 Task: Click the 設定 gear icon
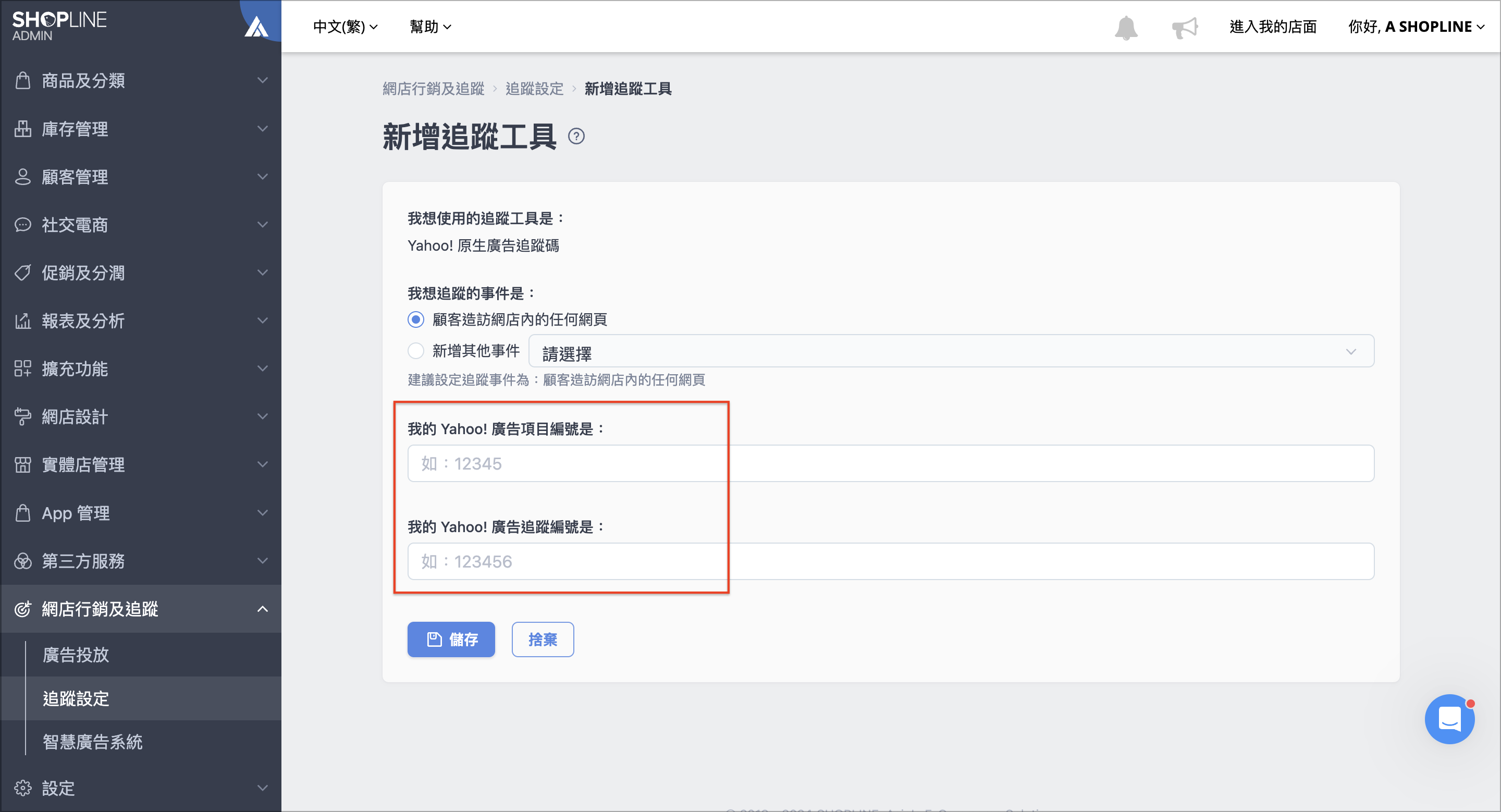pos(23,788)
